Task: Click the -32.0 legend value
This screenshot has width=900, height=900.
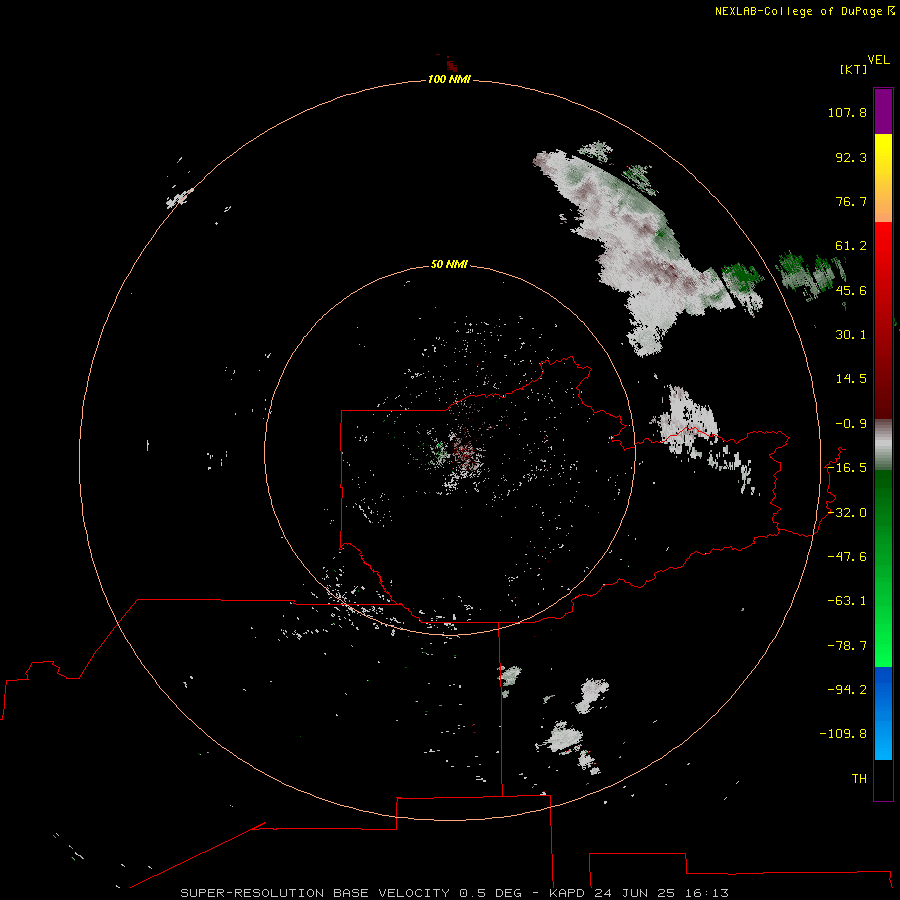Action: click(847, 513)
